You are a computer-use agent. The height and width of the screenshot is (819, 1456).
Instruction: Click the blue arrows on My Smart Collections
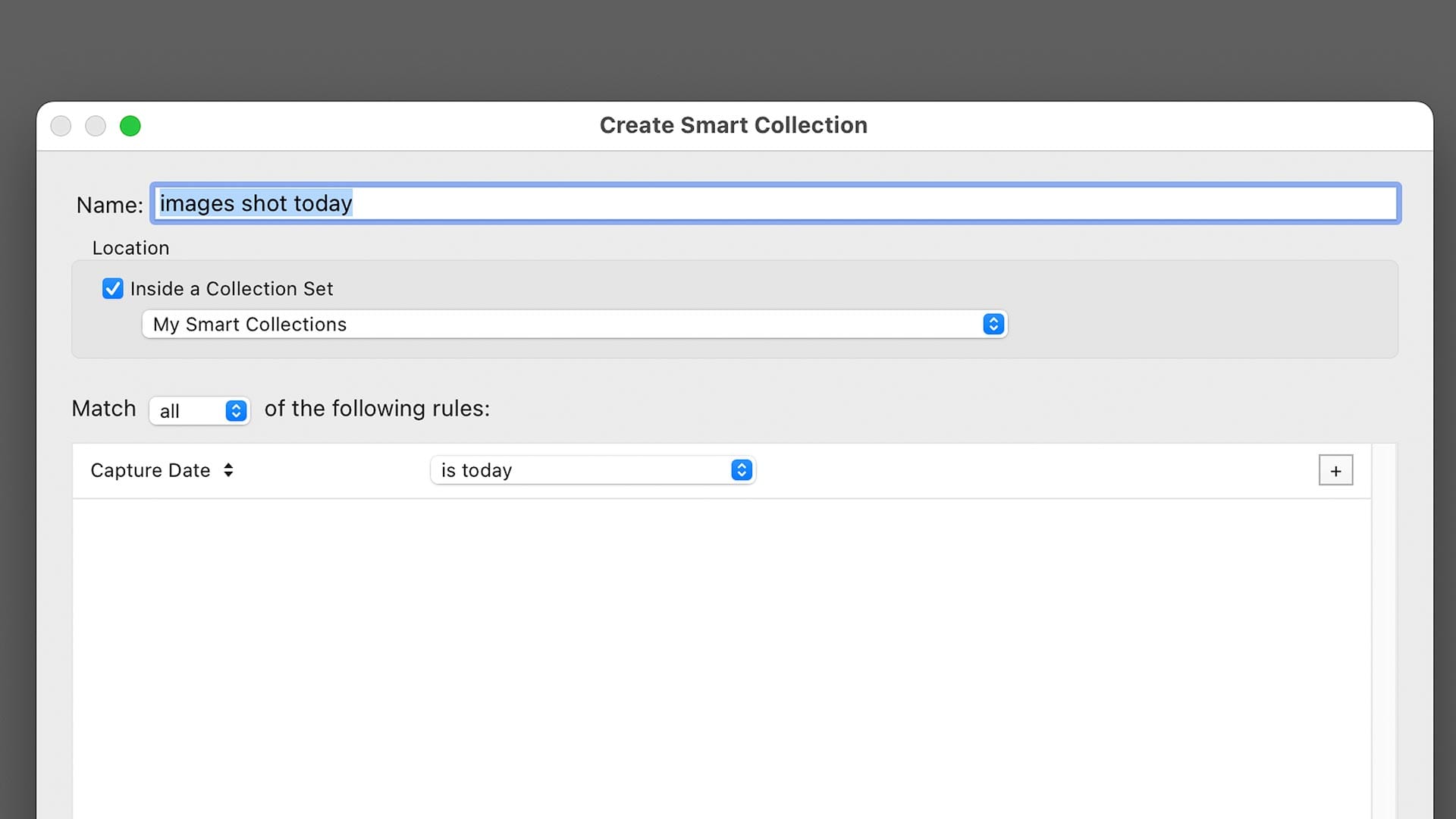pyautogui.click(x=993, y=325)
